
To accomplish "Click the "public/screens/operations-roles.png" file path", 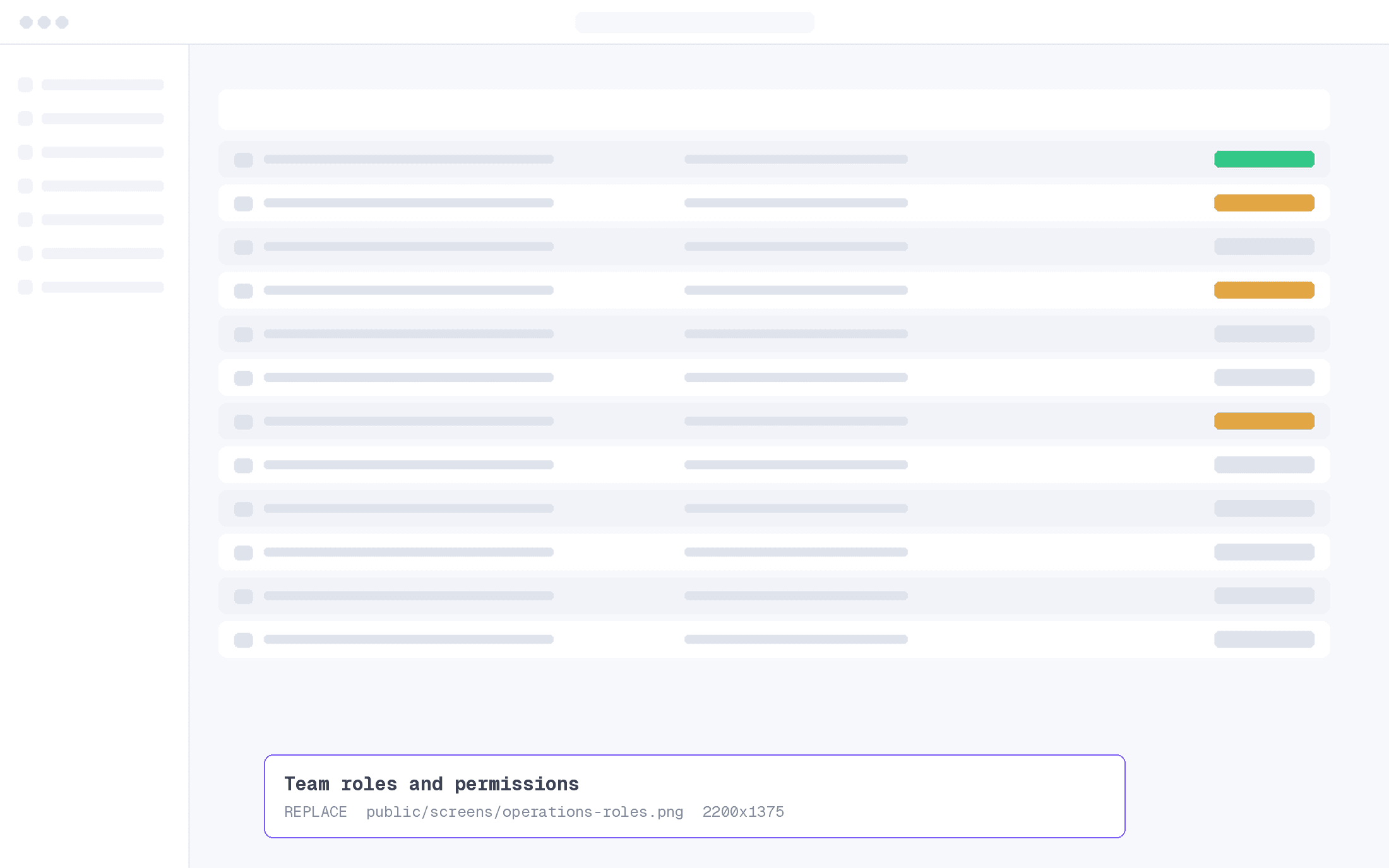I will pos(525,812).
